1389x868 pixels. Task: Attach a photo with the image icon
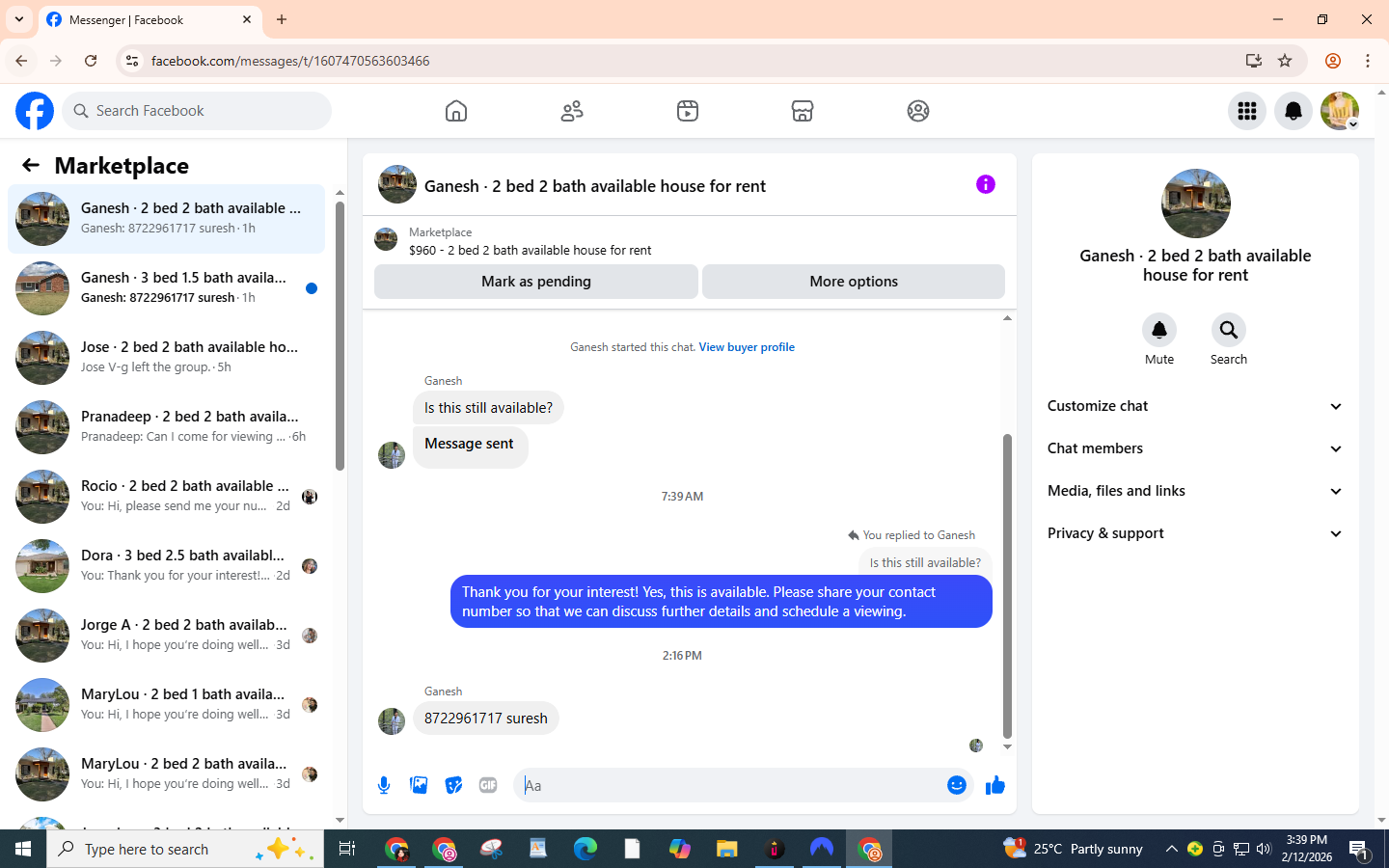pyautogui.click(x=419, y=785)
